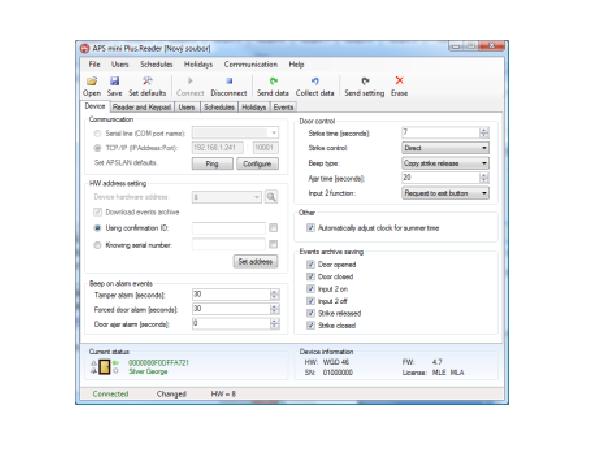
Task: Click the Send setting toolbar icon
Action: 364,81
